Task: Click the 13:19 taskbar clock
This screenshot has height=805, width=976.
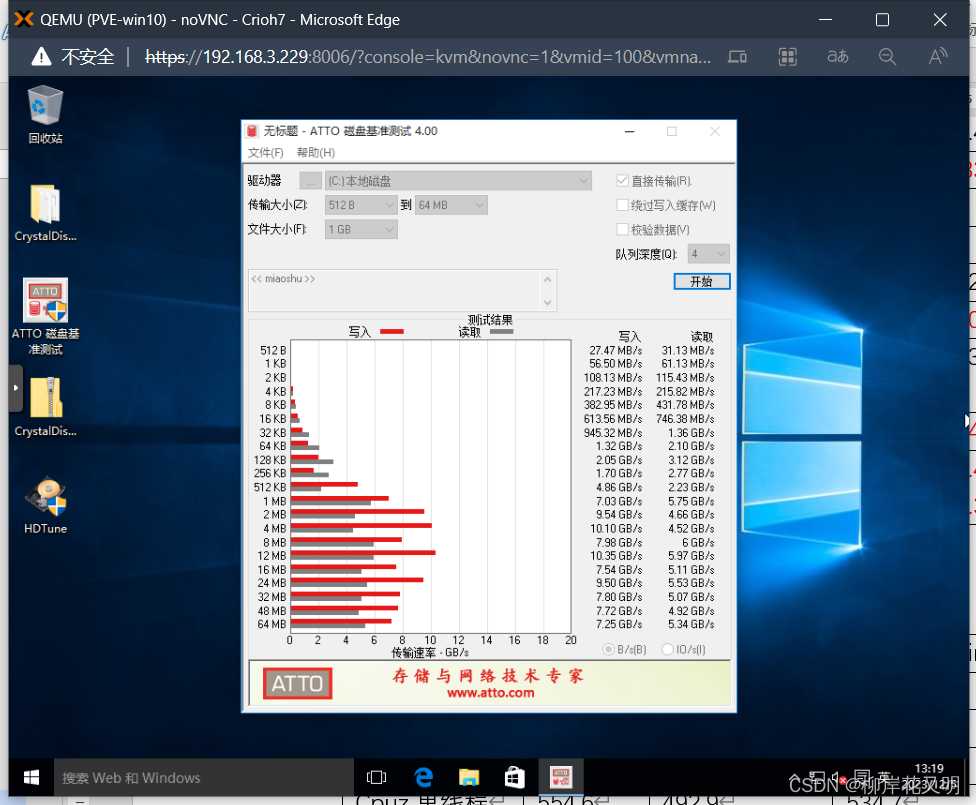Action: click(x=929, y=768)
